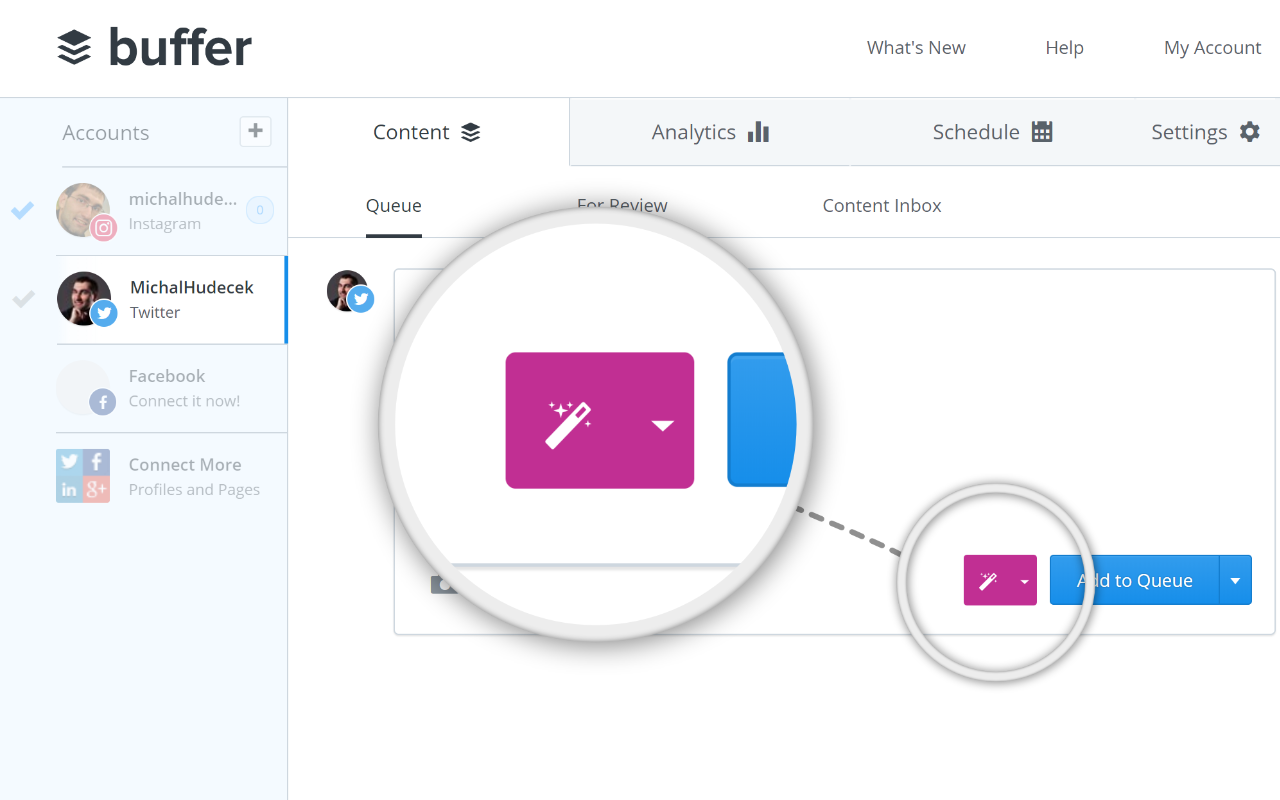Select the Queue sub-tab

tap(393, 206)
